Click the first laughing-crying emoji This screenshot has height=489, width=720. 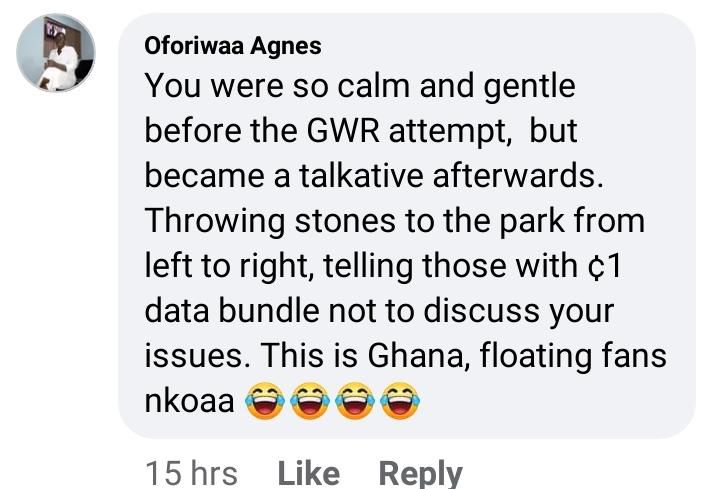click(x=265, y=402)
